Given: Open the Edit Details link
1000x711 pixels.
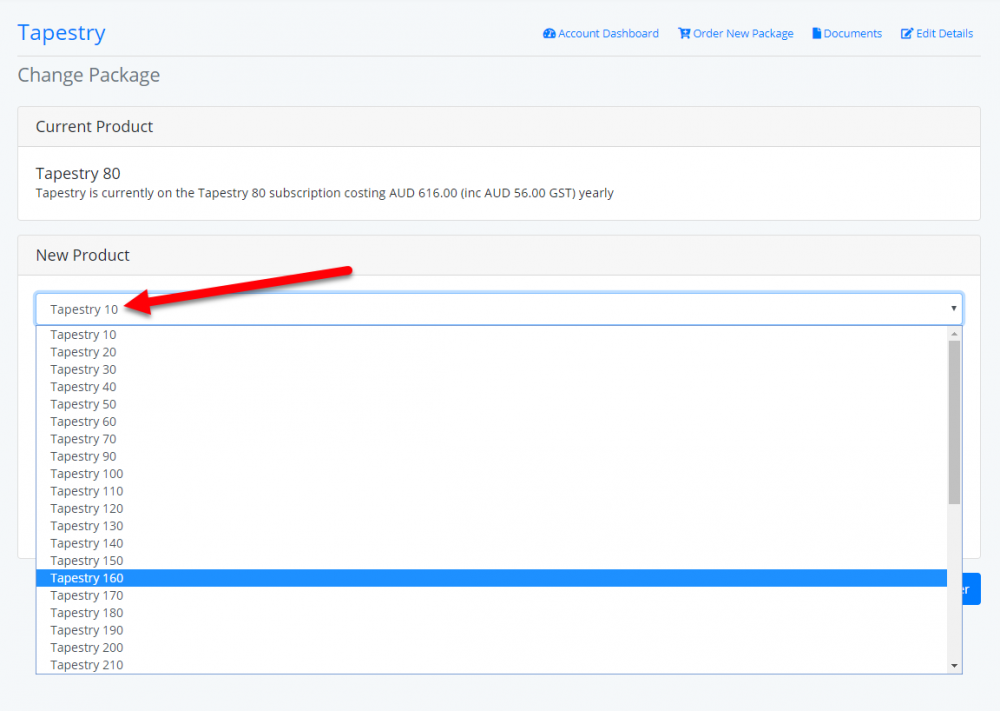Looking at the screenshot, I should click(937, 34).
